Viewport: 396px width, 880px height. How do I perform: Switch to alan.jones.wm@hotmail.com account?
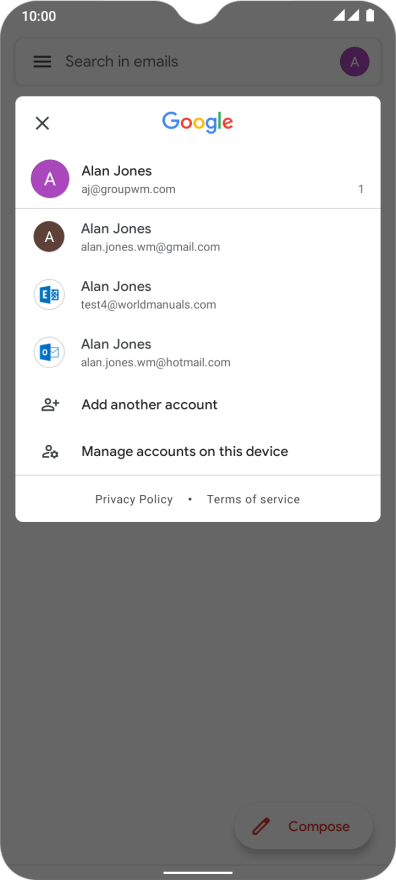tap(198, 353)
